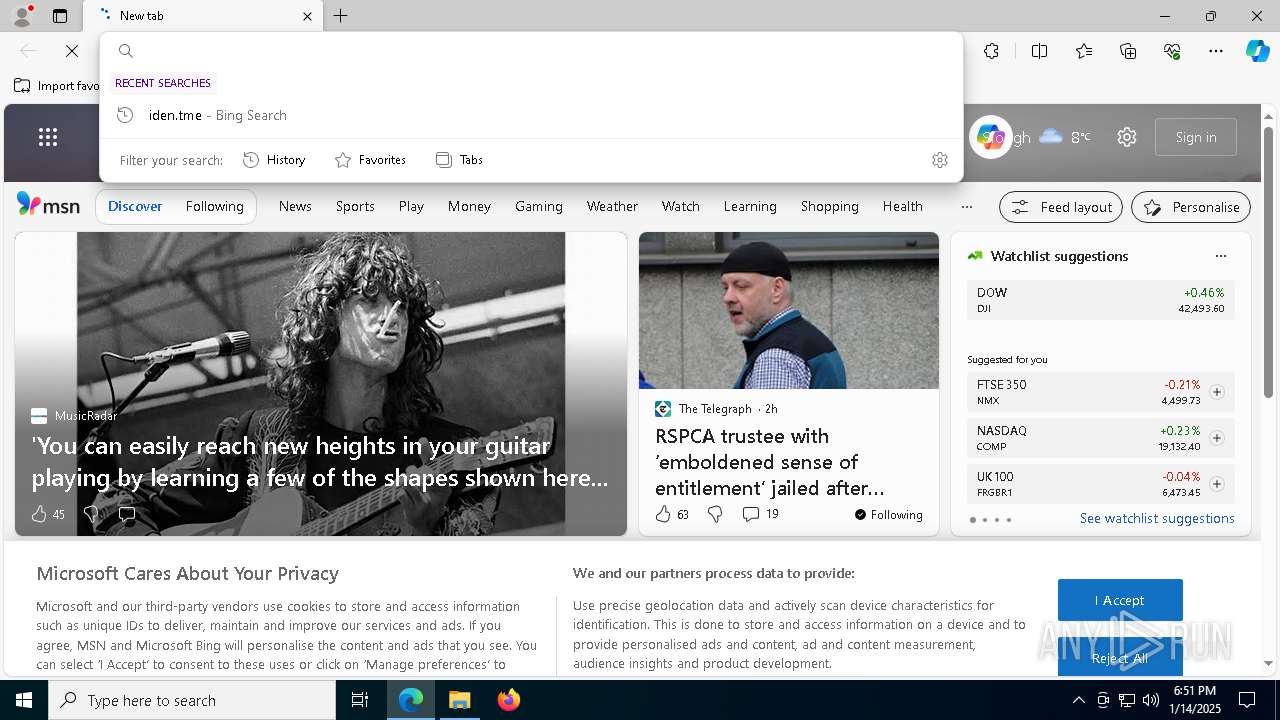Open the DOW stock row
Viewport: 1280px width, 720px height.
tap(1100, 300)
